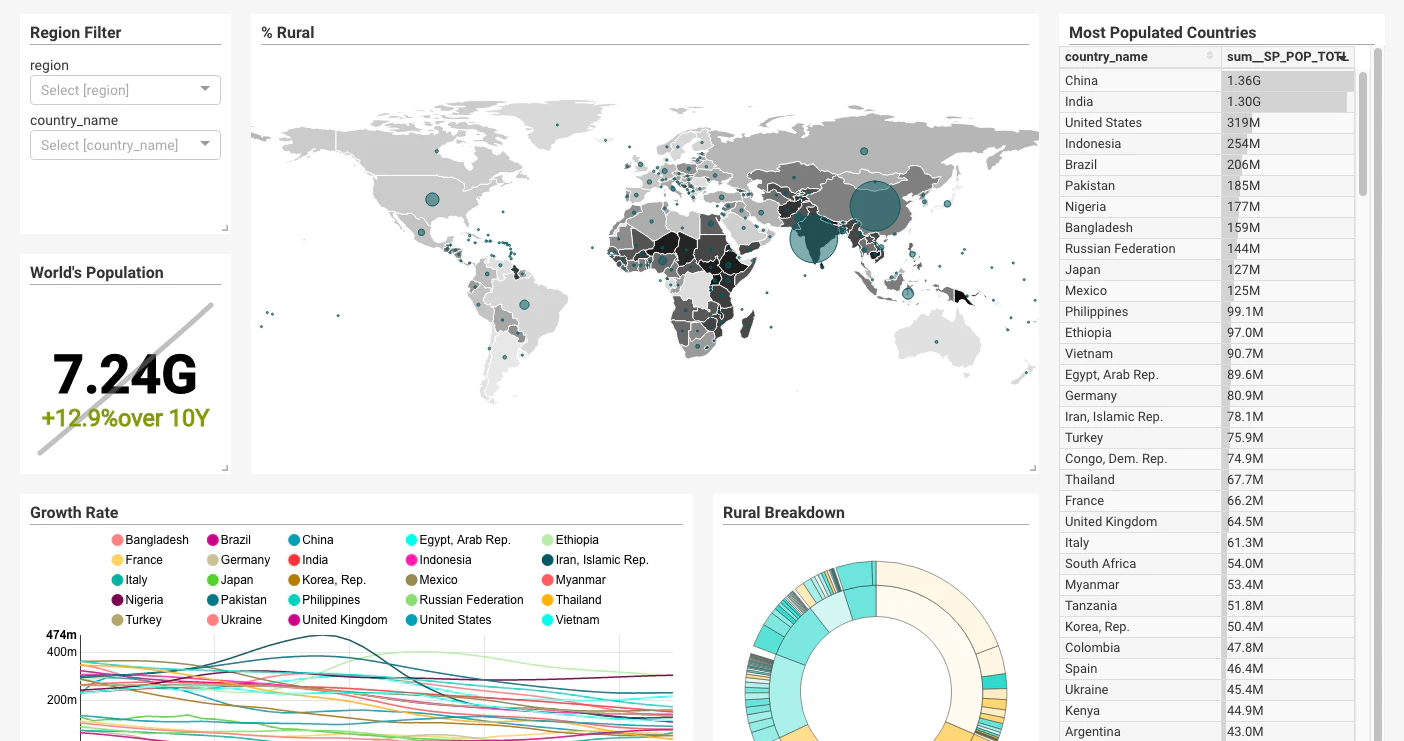The image size is (1404, 741).
Task: Click the Most Populated Countries title
Action: (x=1163, y=33)
